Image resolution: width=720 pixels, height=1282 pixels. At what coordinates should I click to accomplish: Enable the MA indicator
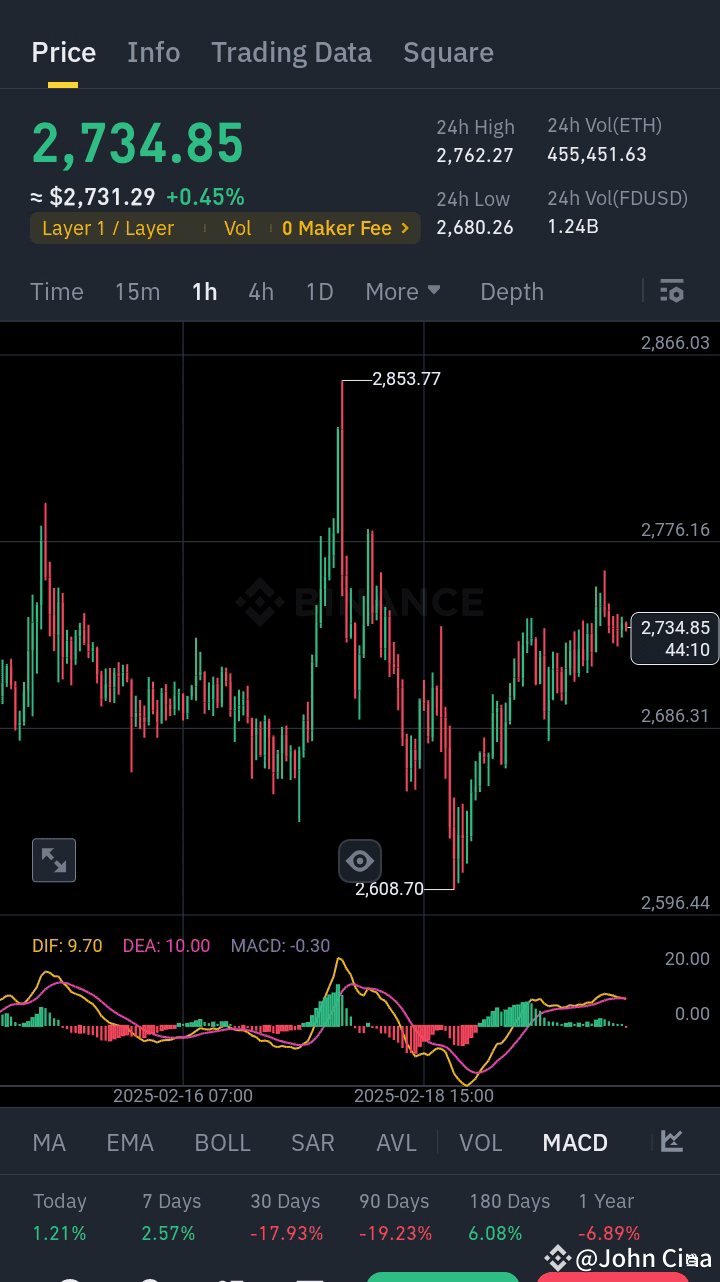[49, 1142]
